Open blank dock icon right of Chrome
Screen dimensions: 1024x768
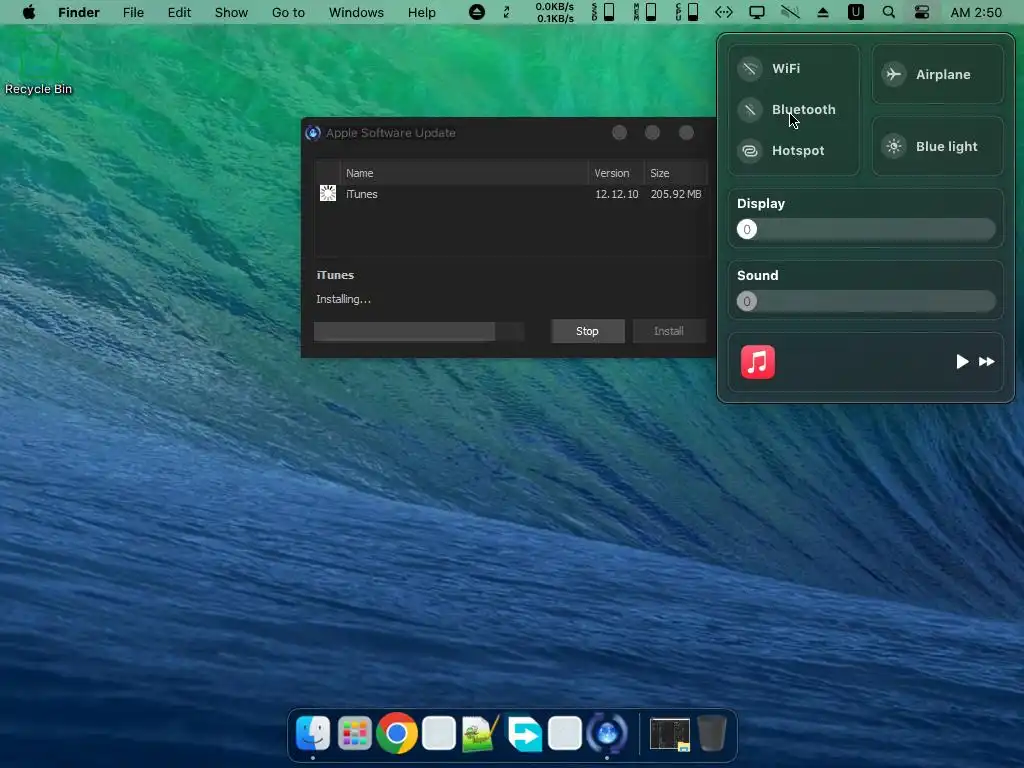pyautogui.click(x=439, y=733)
